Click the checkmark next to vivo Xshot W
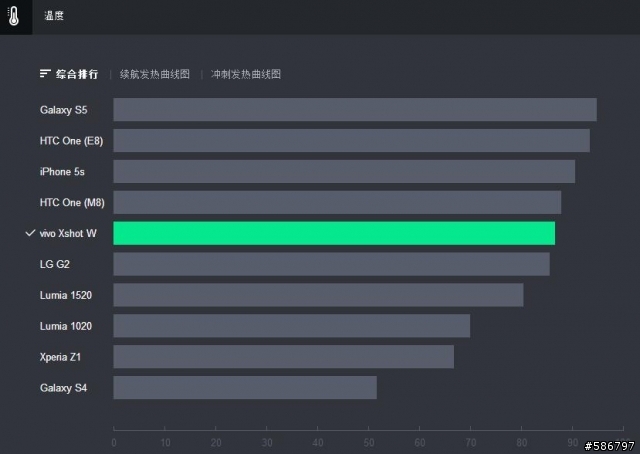The width and height of the screenshot is (640, 454). [30, 233]
